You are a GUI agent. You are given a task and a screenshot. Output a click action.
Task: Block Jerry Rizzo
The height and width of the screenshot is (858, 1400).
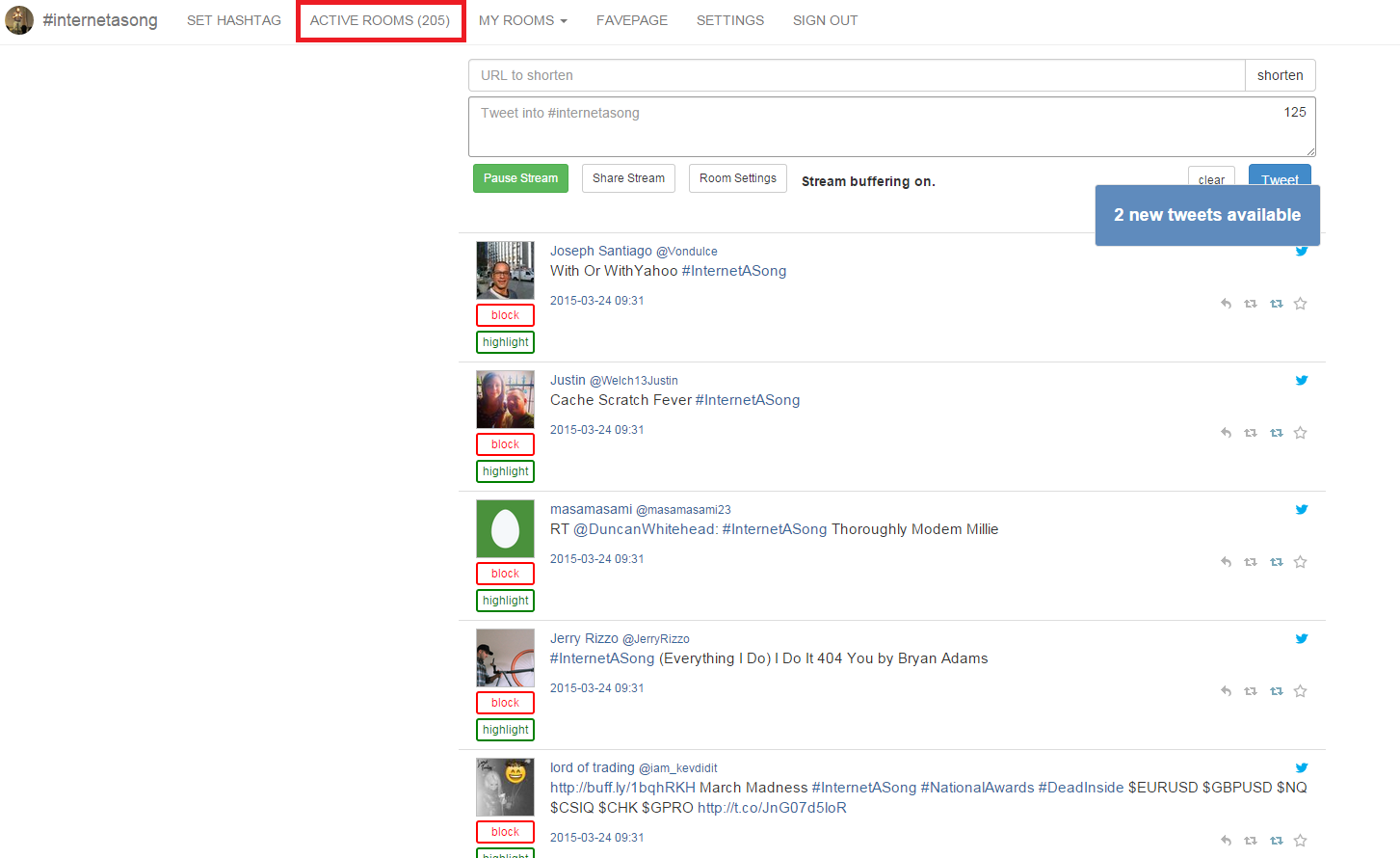click(x=505, y=703)
